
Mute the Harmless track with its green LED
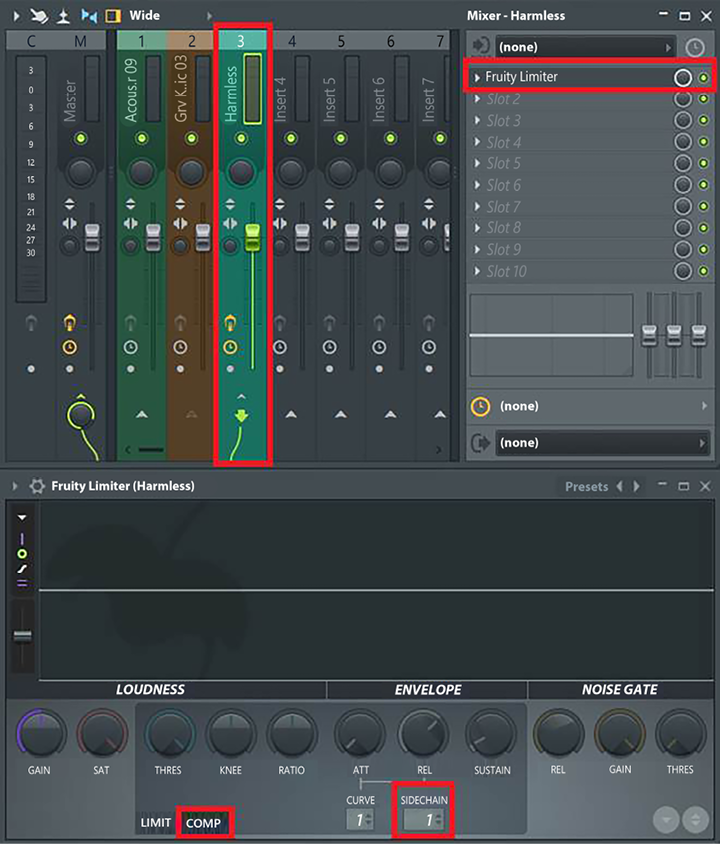click(x=241, y=138)
